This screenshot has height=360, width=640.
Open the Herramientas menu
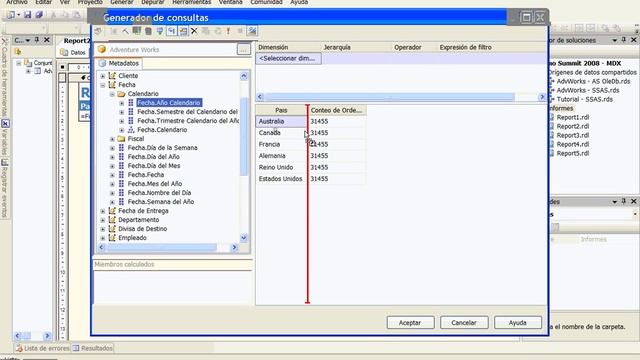191,2
